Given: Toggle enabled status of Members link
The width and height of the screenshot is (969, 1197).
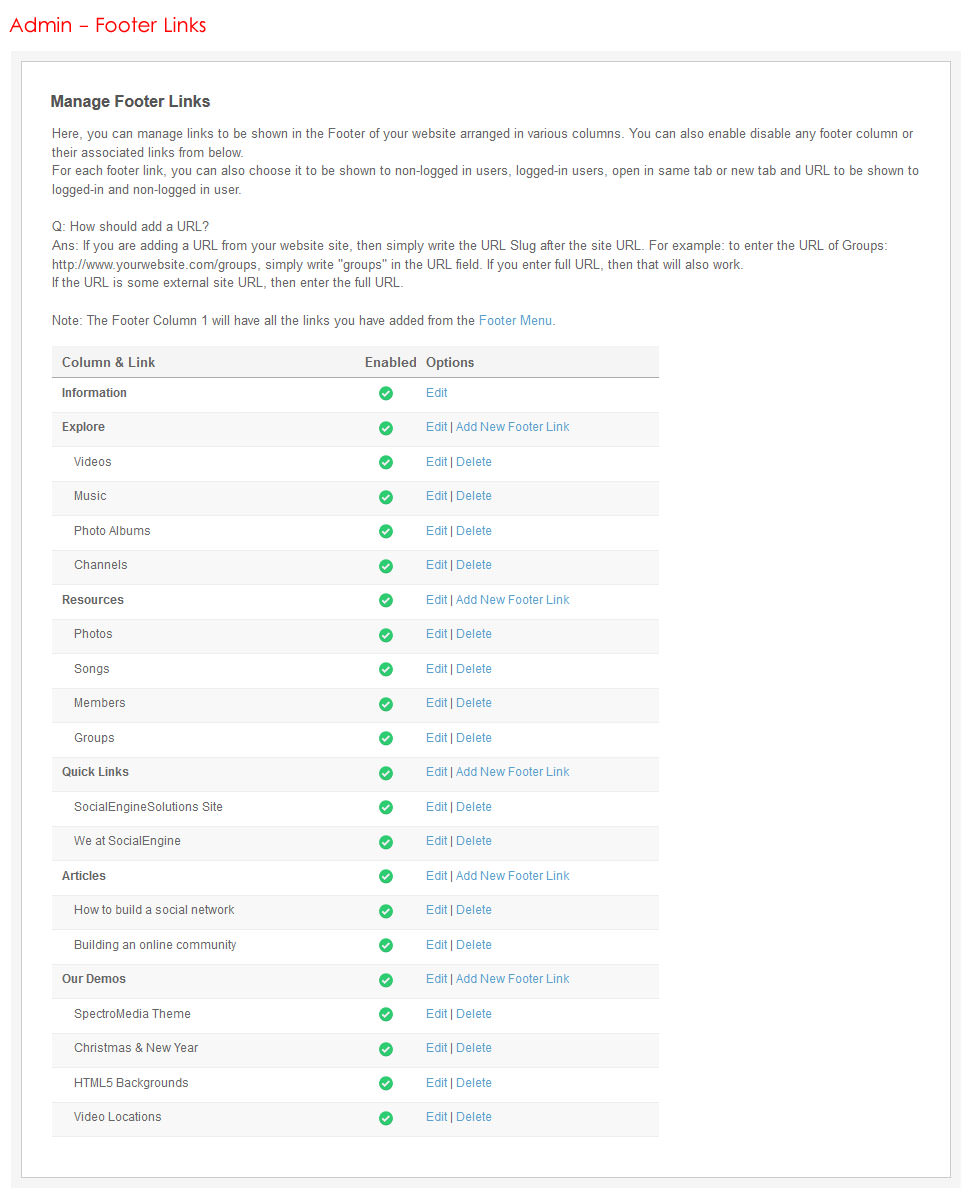Looking at the screenshot, I should point(386,704).
